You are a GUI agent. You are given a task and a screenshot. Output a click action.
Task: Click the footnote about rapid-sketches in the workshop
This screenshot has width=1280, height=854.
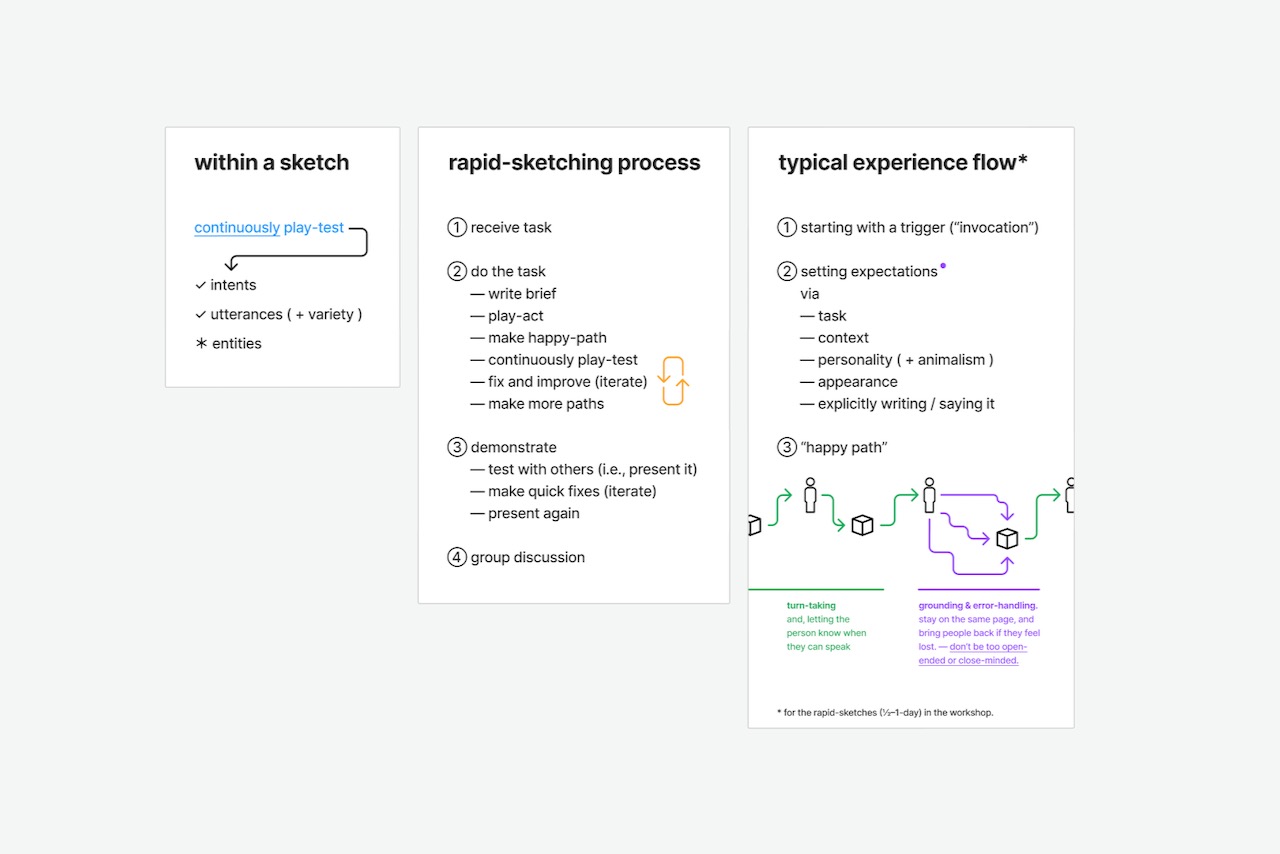click(x=885, y=713)
